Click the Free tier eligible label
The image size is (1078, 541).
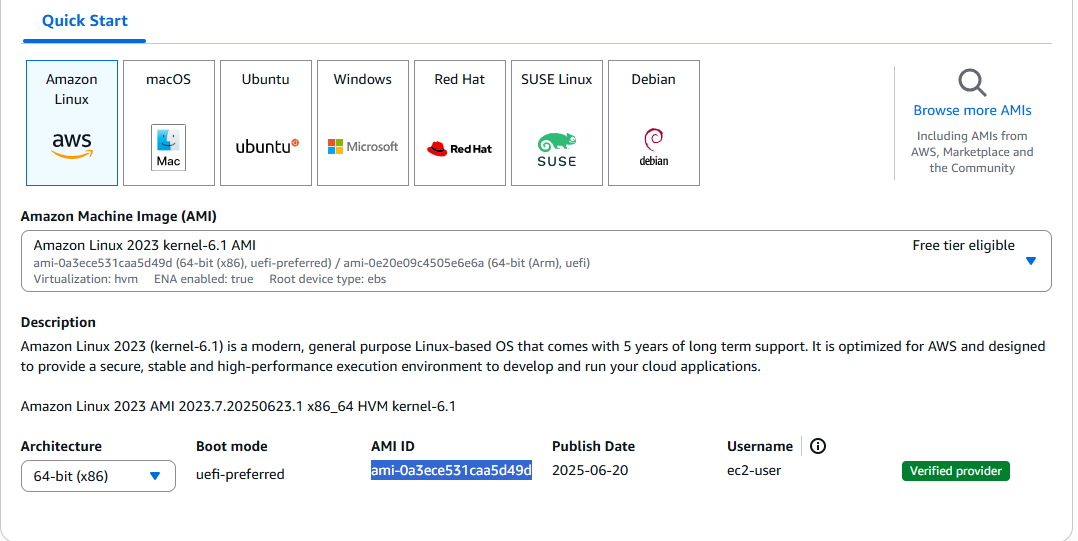963,245
